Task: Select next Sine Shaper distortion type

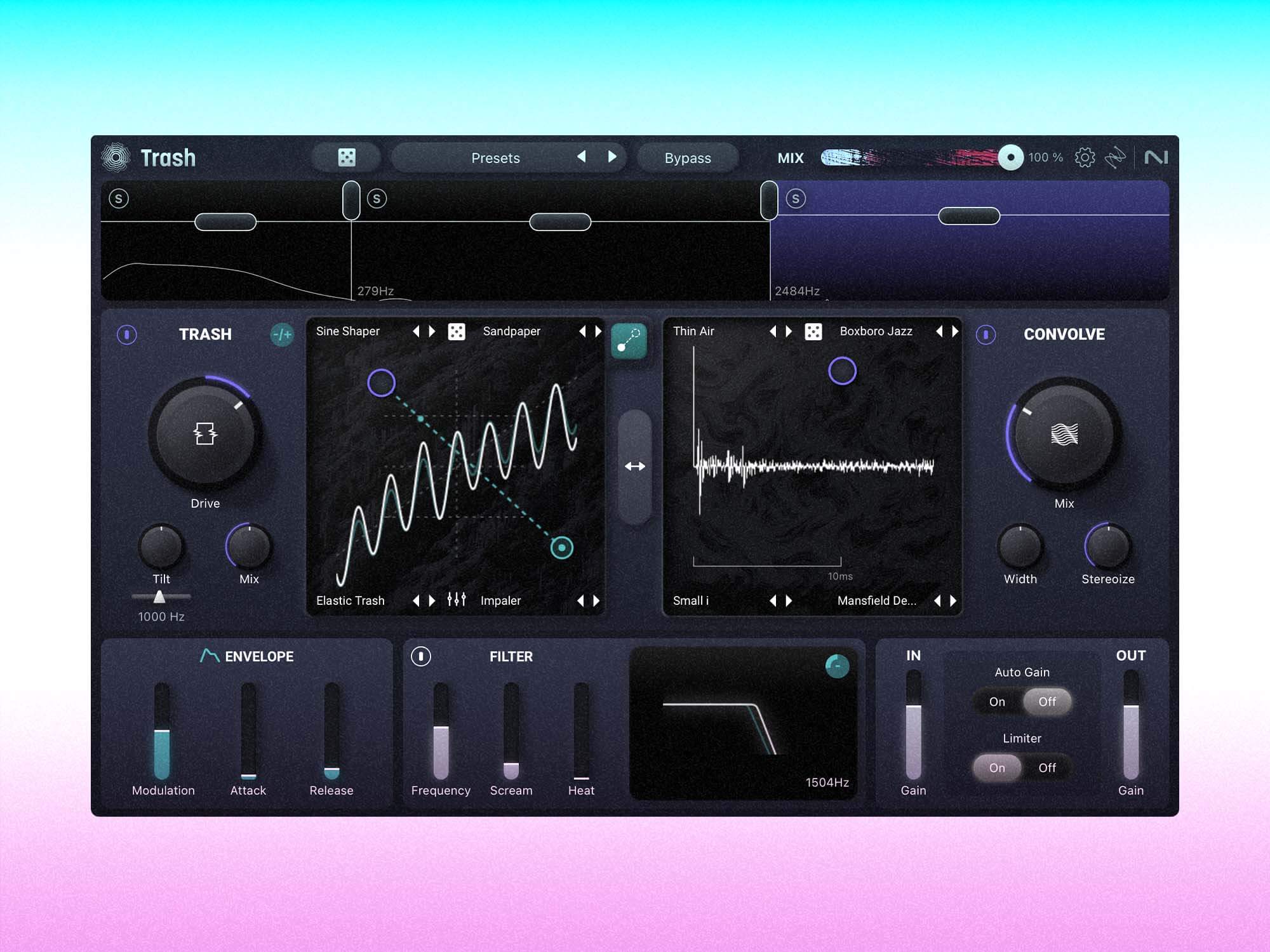Action: coord(432,331)
